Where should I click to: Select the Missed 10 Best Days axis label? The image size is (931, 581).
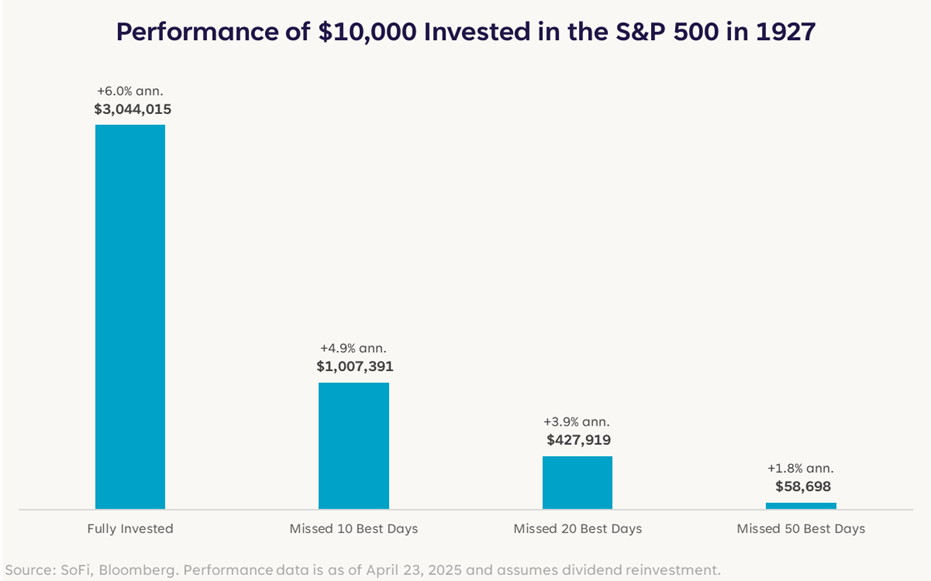(x=354, y=528)
